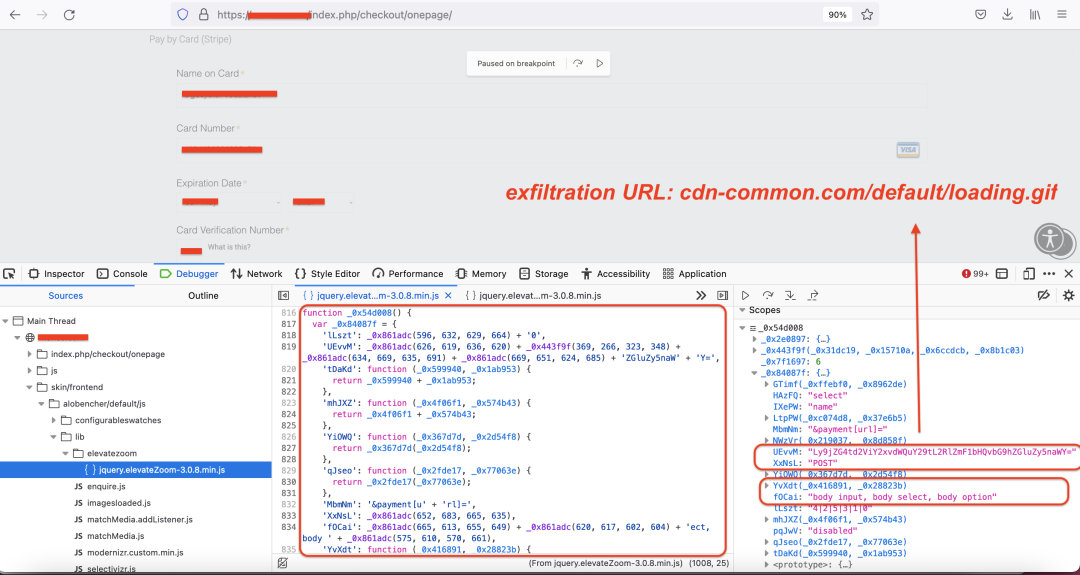Collapse the Scopes section
1080x575 pixels.
741,311
